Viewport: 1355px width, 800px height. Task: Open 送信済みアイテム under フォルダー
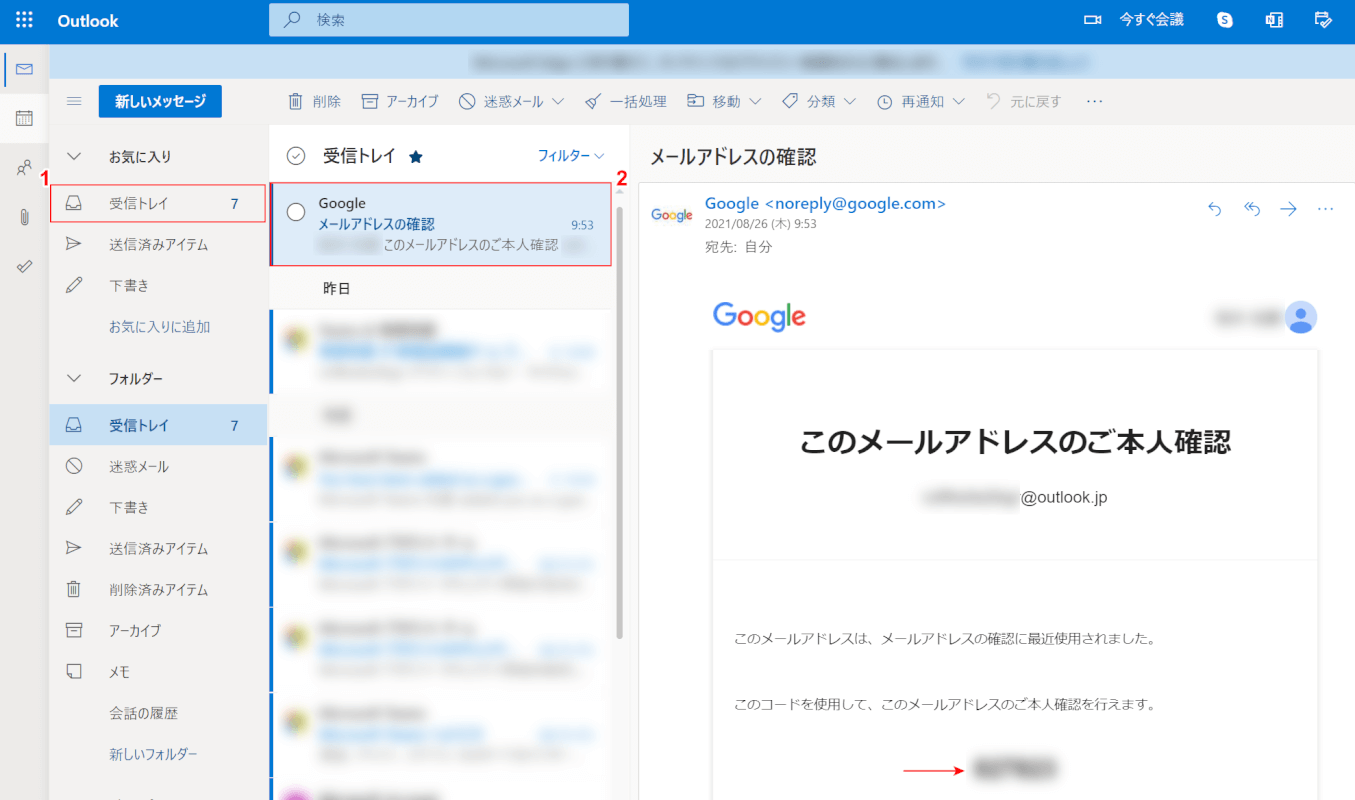[158, 549]
